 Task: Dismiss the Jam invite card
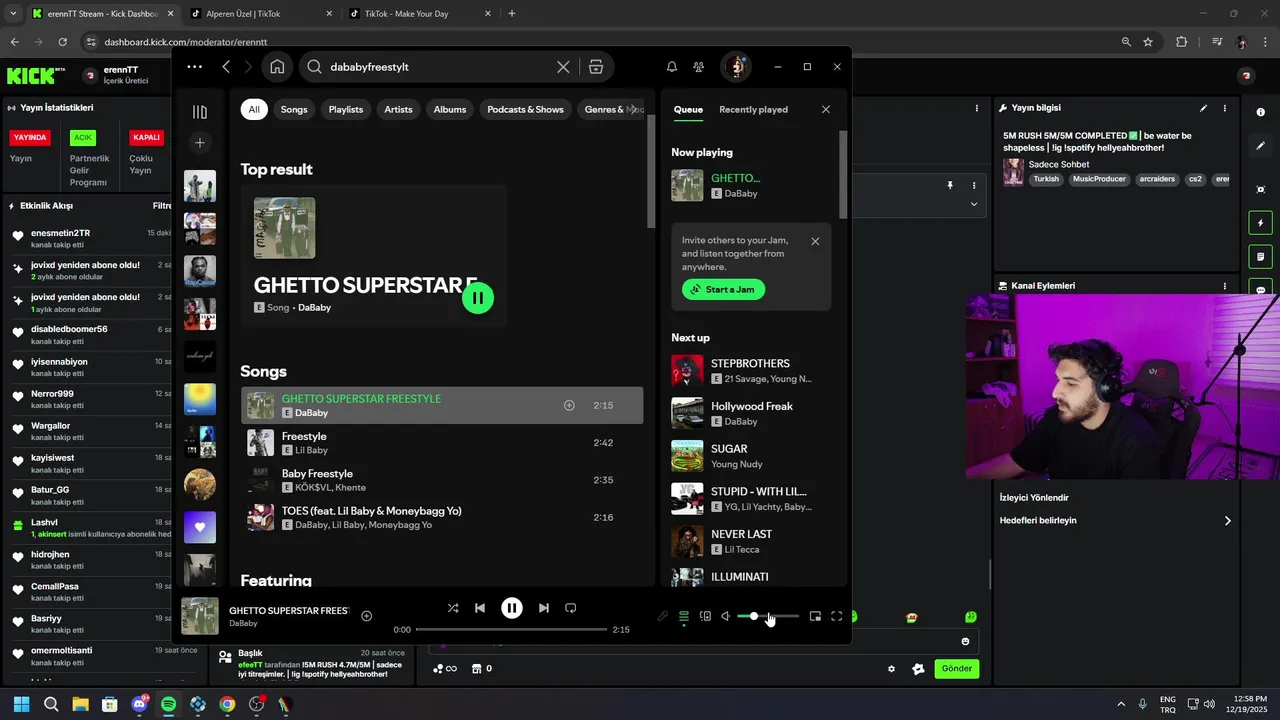pos(815,241)
